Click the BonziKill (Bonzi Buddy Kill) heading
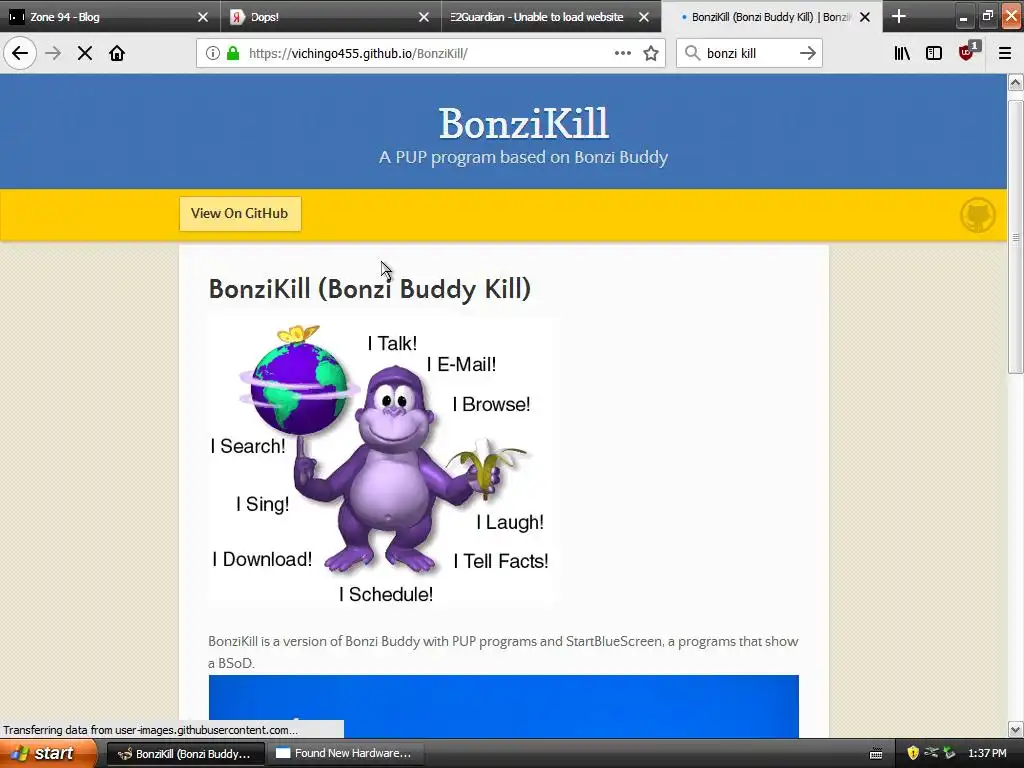 (x=370, y=289)
